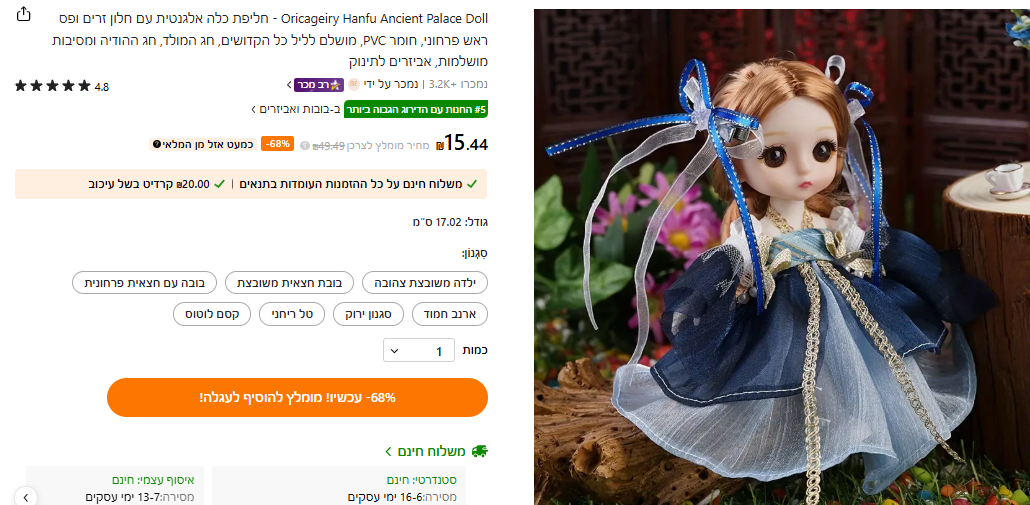Select style סגנון ירוק
1030x505 pixels.
(x=369, y=315)
